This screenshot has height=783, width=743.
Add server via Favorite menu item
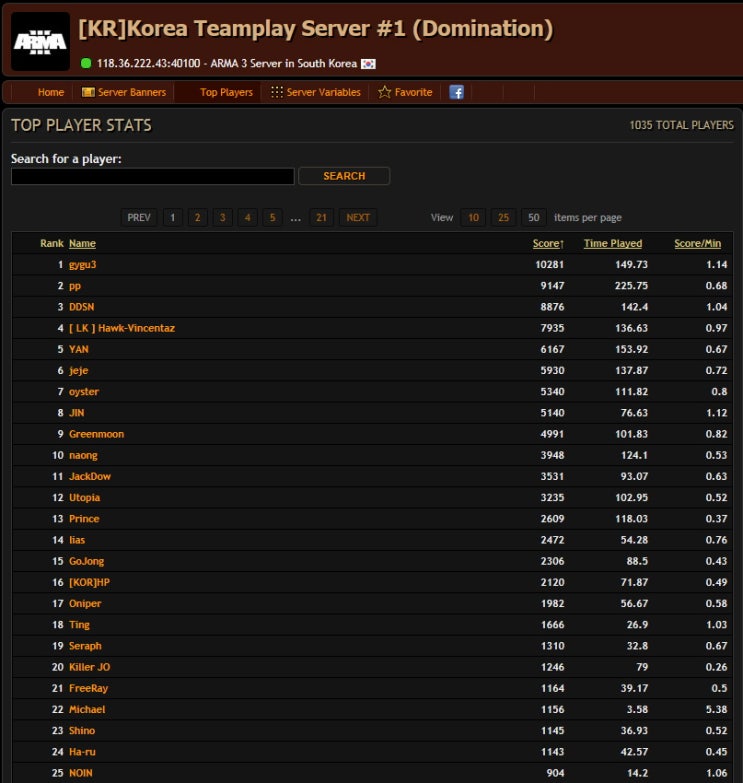[413, 92]
